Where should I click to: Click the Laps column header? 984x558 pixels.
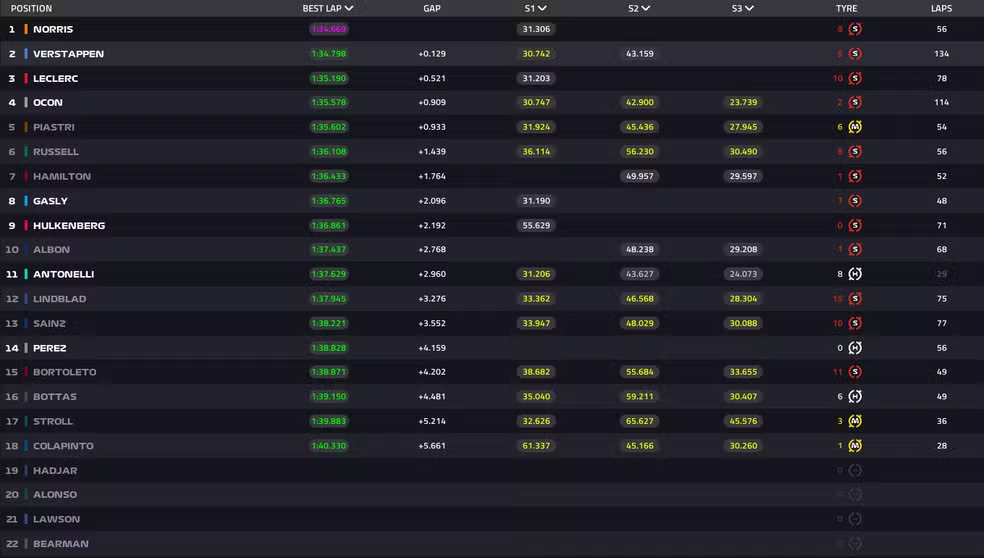pos(940,8)
